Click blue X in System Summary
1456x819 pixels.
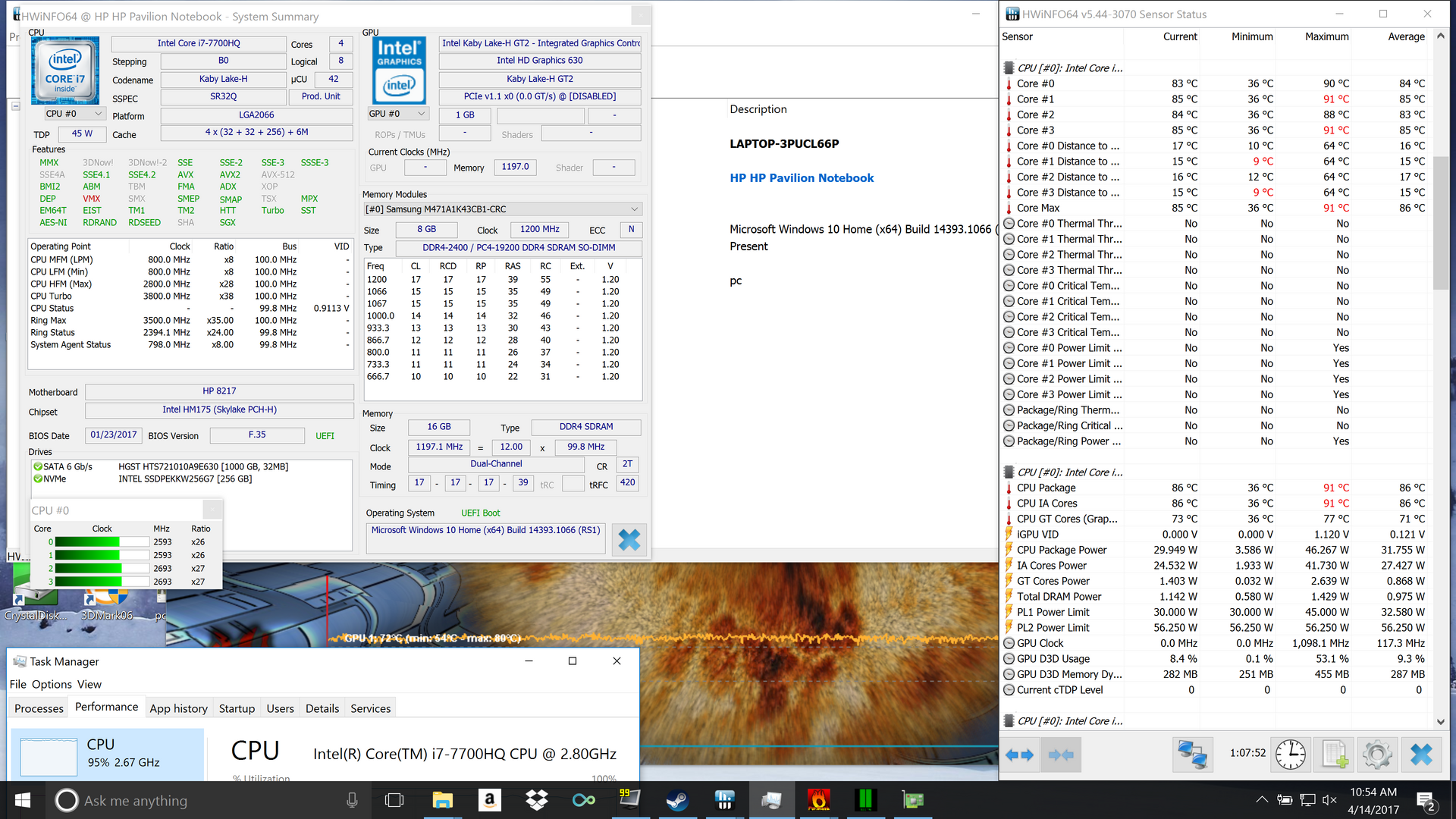(629, 540)
